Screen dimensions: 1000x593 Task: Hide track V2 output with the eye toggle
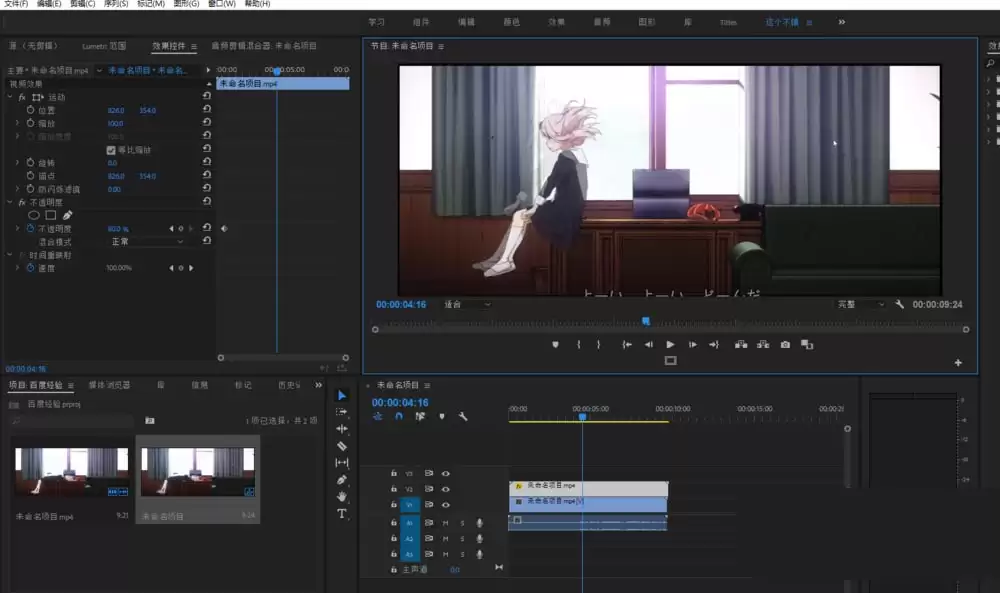[x=445, y=488]
